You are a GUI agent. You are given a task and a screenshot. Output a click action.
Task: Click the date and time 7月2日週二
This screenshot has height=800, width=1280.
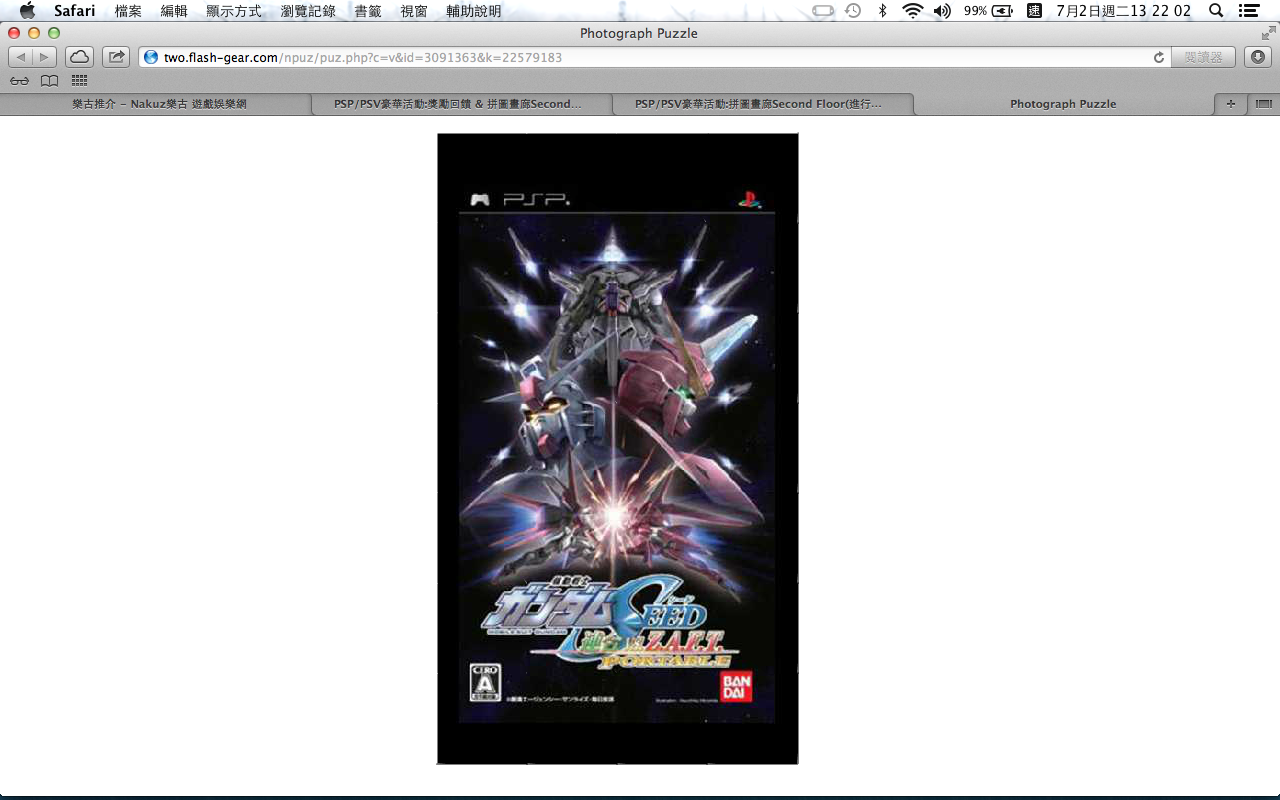pos(1124,11)
